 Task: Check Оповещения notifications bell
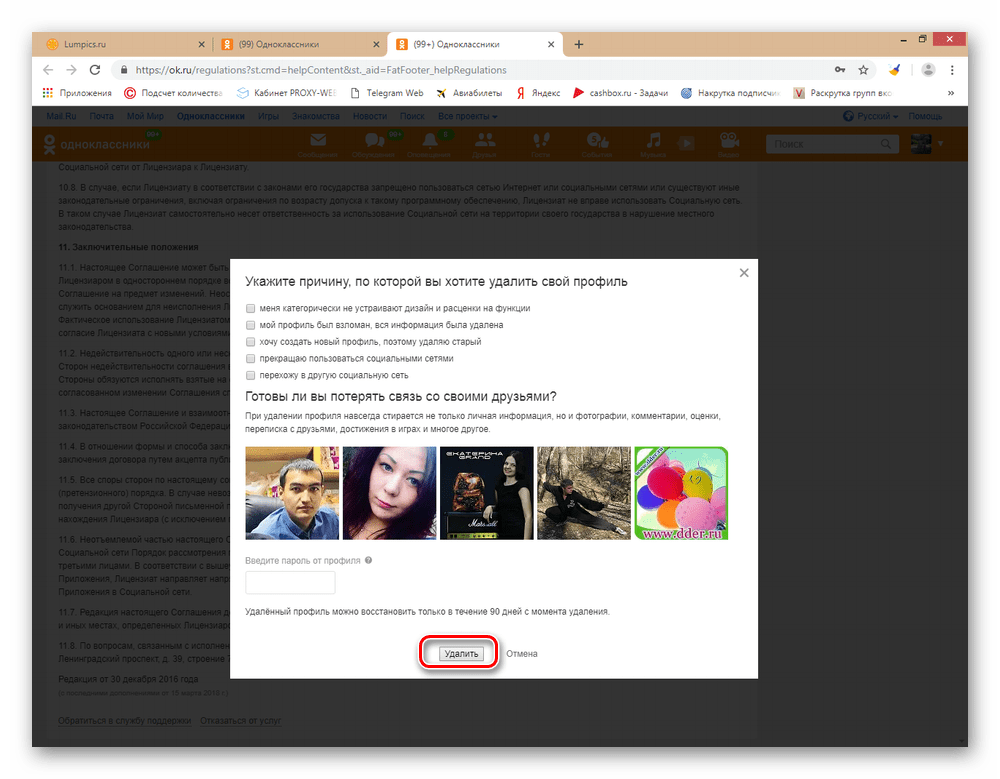point(430,142)
